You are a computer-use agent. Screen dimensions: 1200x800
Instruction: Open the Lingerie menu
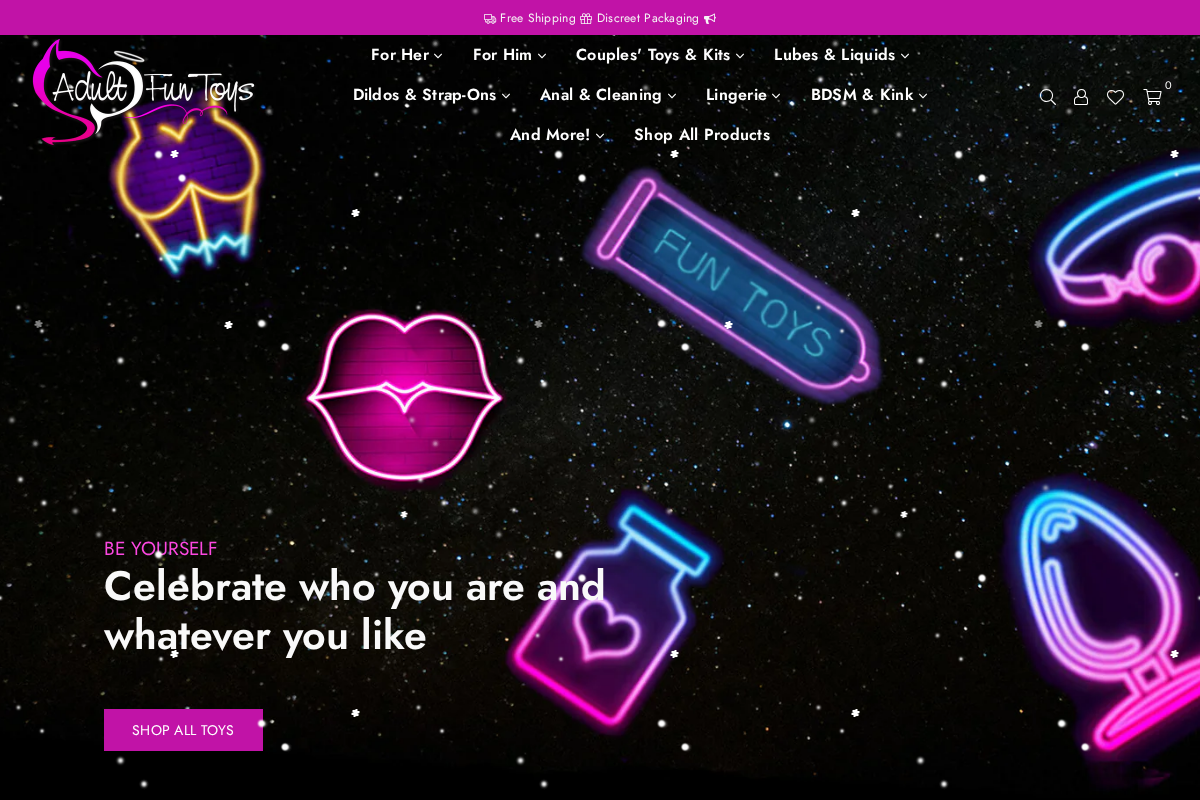pyautogui.click(x=742, y=95)
